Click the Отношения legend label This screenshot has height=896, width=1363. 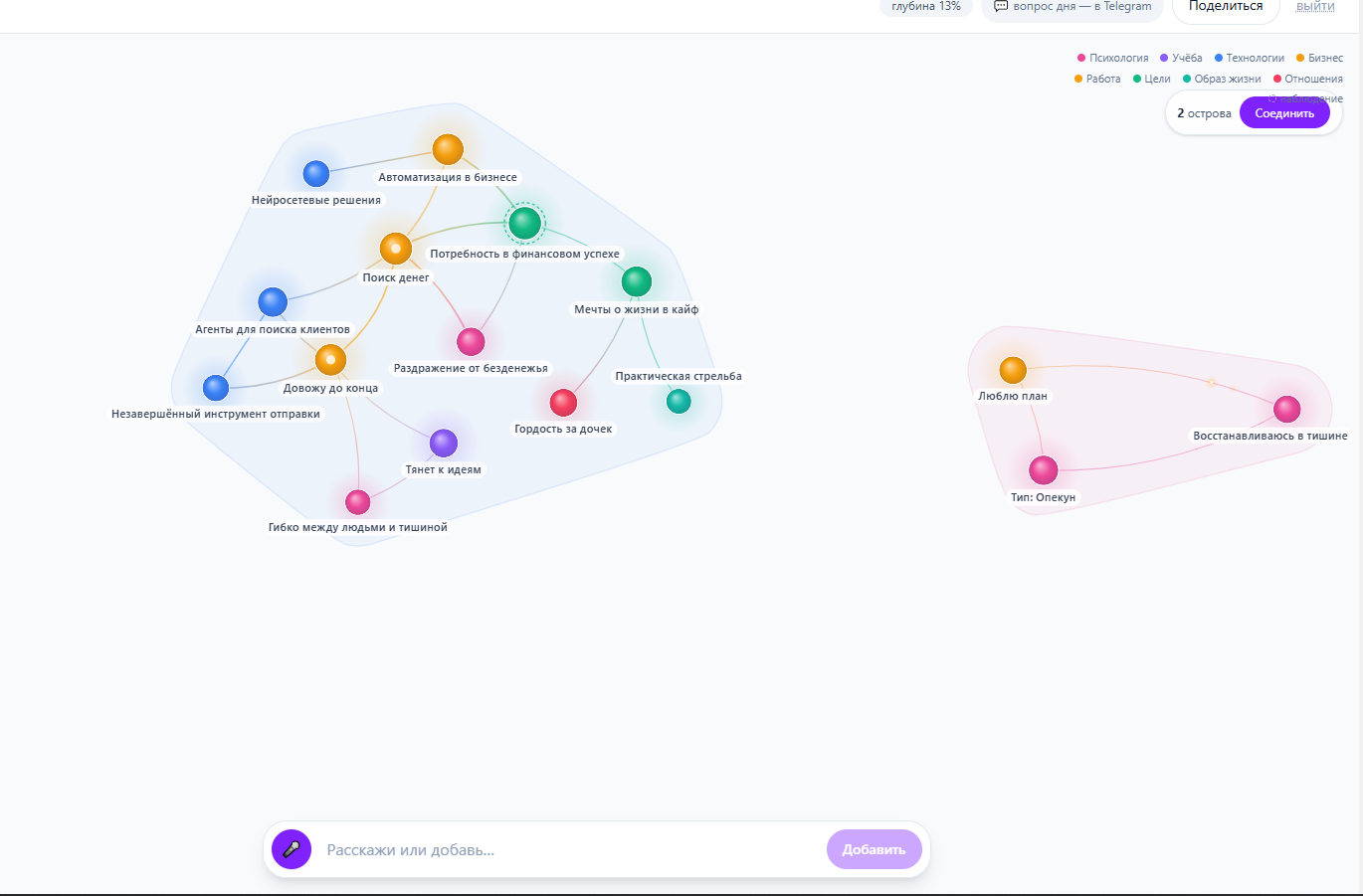point(1313,79)
